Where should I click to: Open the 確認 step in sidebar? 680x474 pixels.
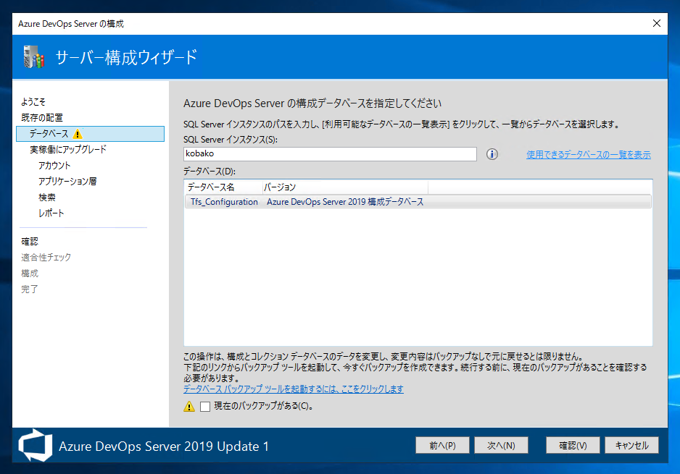tap(30, 242)
